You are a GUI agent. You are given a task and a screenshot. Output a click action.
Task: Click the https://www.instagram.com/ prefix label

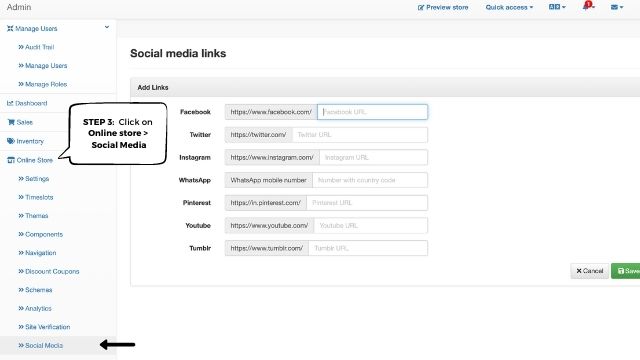coord(272,157)
